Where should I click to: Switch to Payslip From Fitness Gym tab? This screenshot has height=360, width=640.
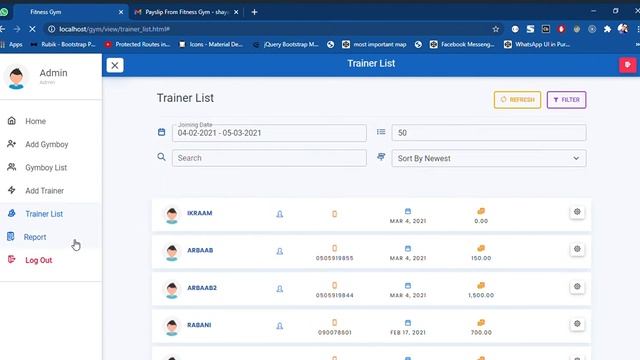pyautogui.click(x=186, y=12)
